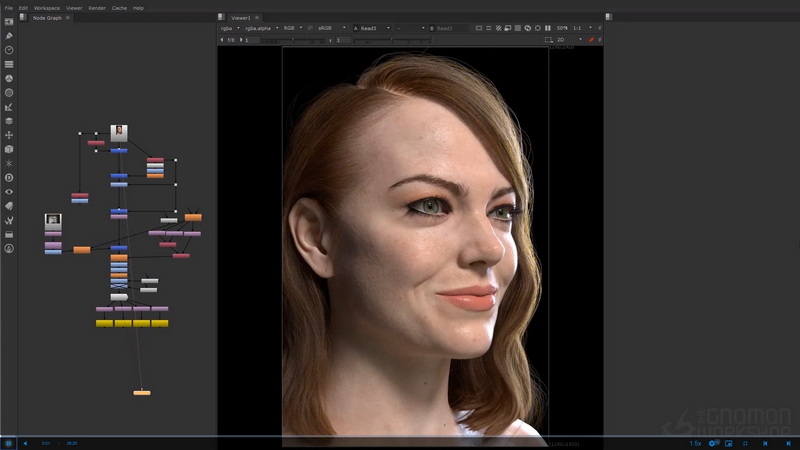
Task: Open the rgba channel layer dropdown
Action: coord(230,28)
